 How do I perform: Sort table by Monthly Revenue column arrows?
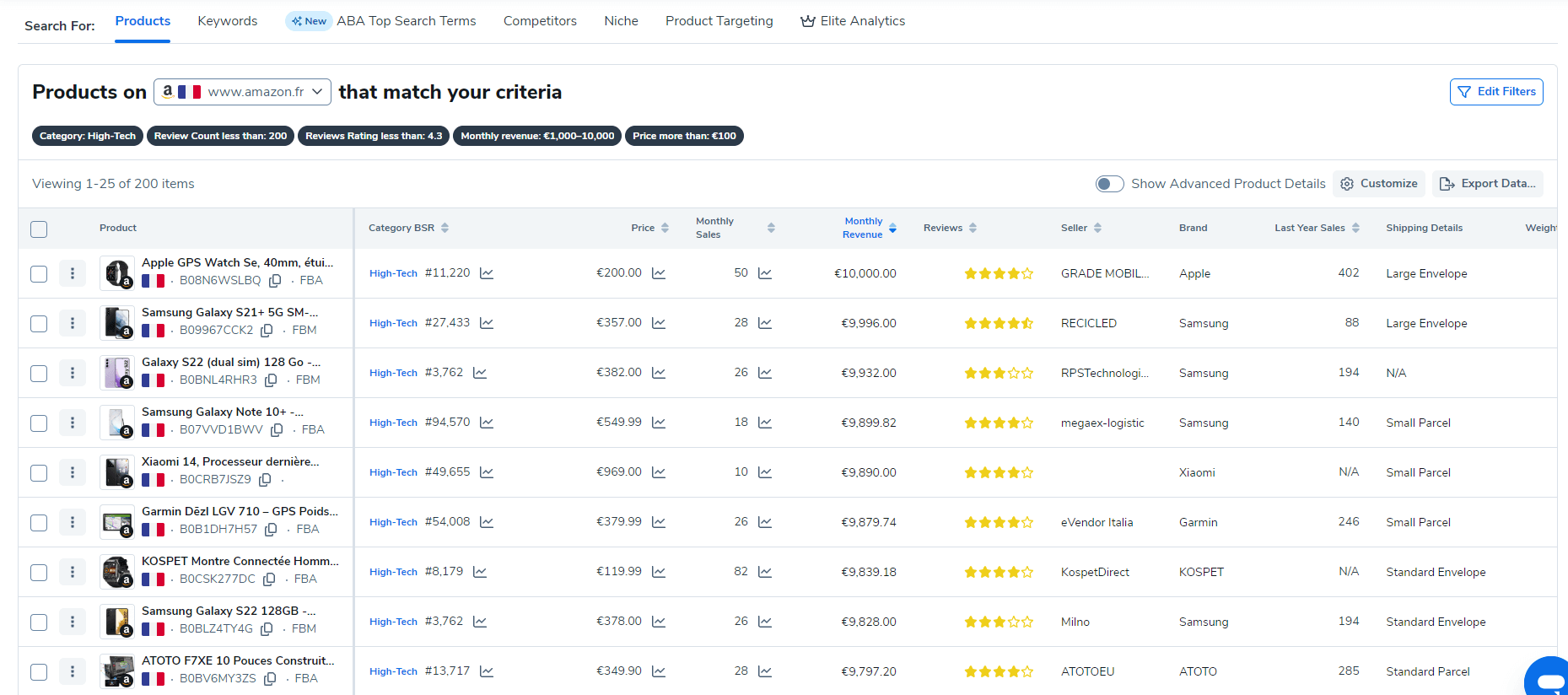coord(892,229)
